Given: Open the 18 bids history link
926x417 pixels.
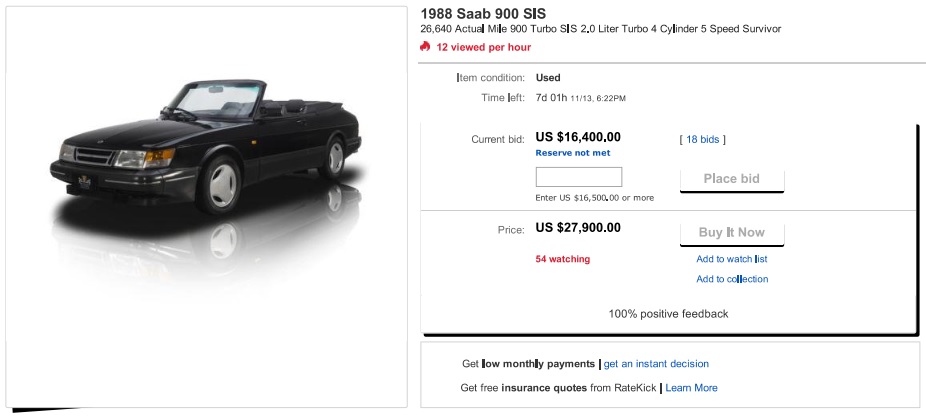Looking at the screenshot, I should (703, 140).
